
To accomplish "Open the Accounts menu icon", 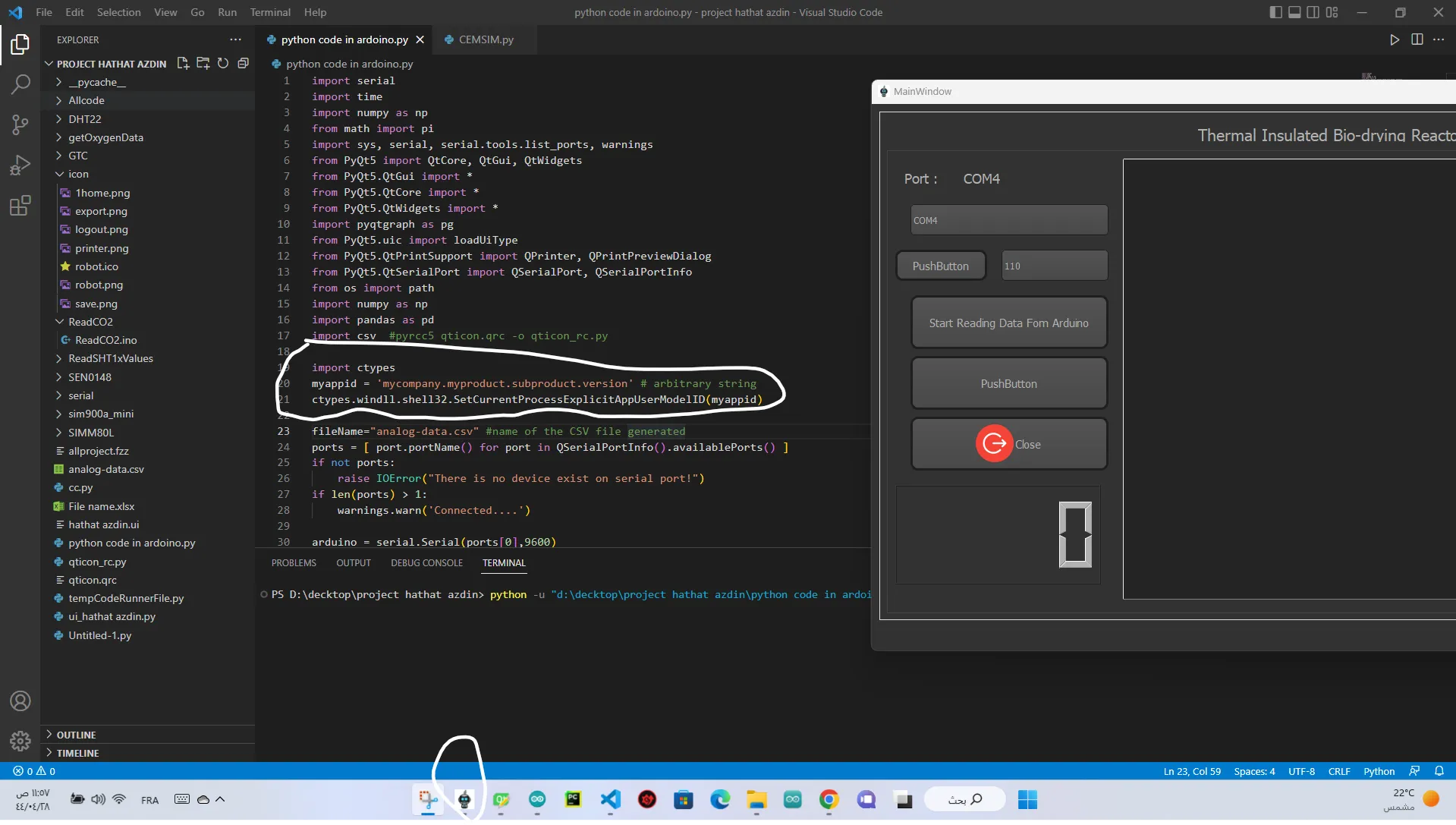I will pos(20,701).
